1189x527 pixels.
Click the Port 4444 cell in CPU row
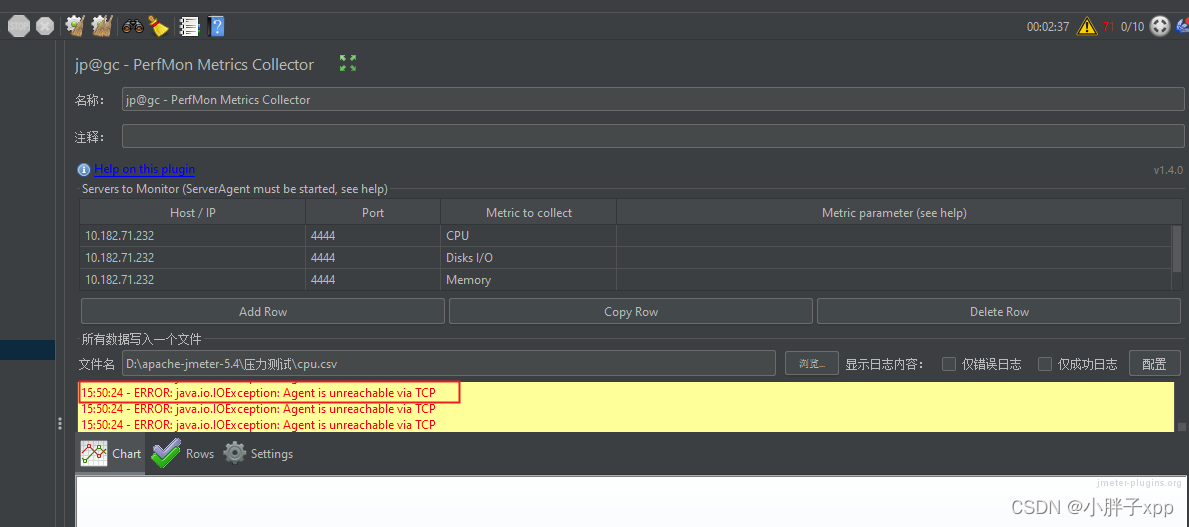tap(373, 236)
